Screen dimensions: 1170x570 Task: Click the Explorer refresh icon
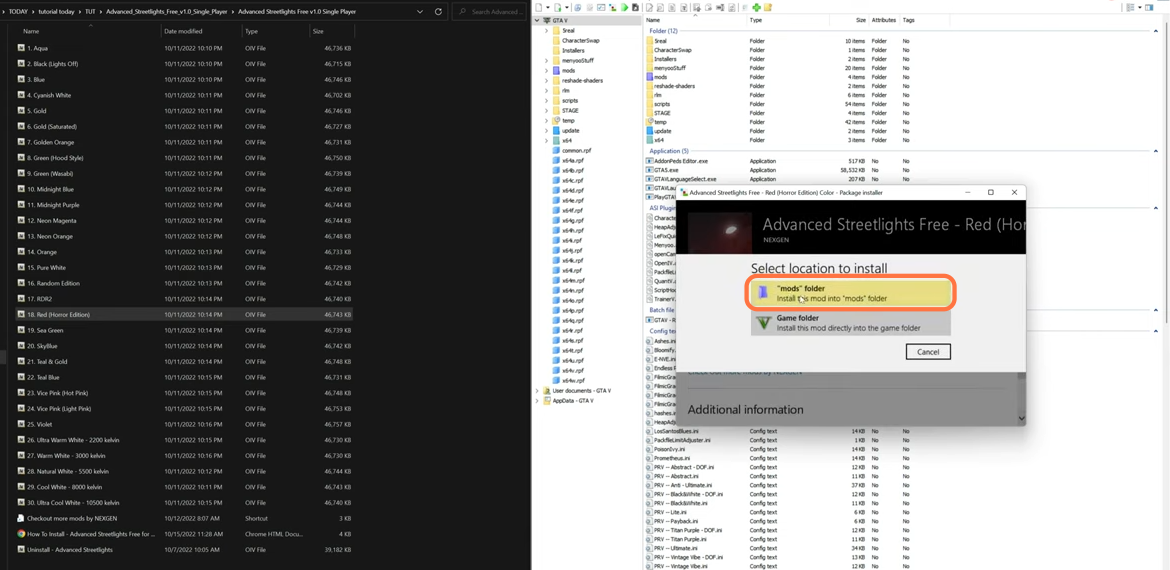pyautogui.click(x=438, y=12)
